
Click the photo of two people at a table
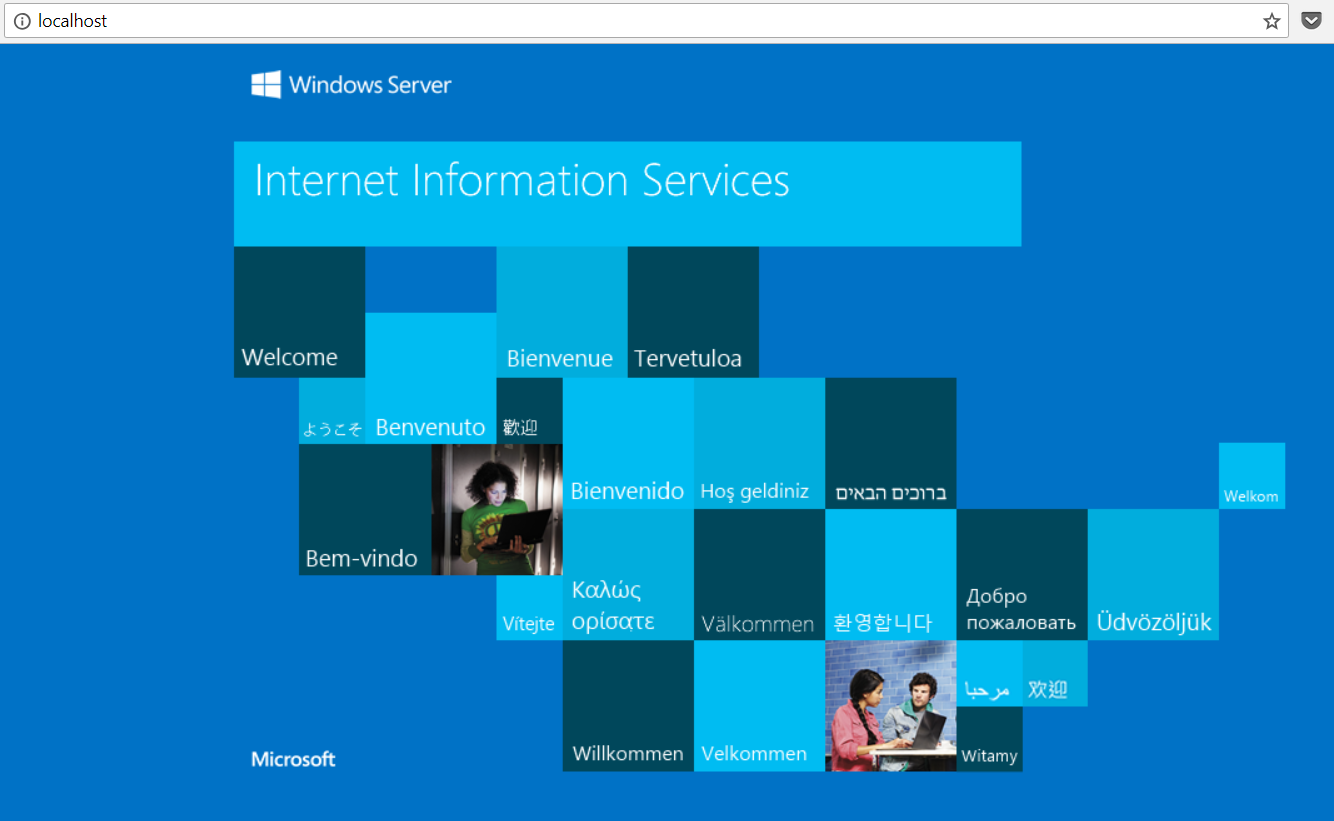click(890, 707)
